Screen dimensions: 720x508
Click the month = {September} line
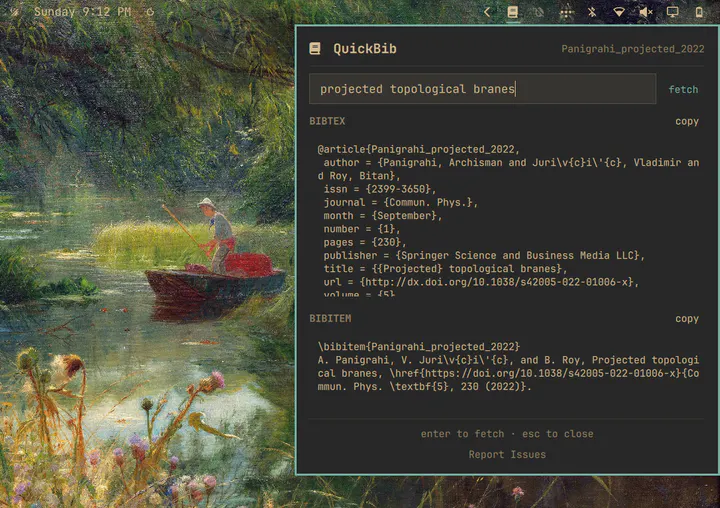pyautogui.click(x=382, y=215)
